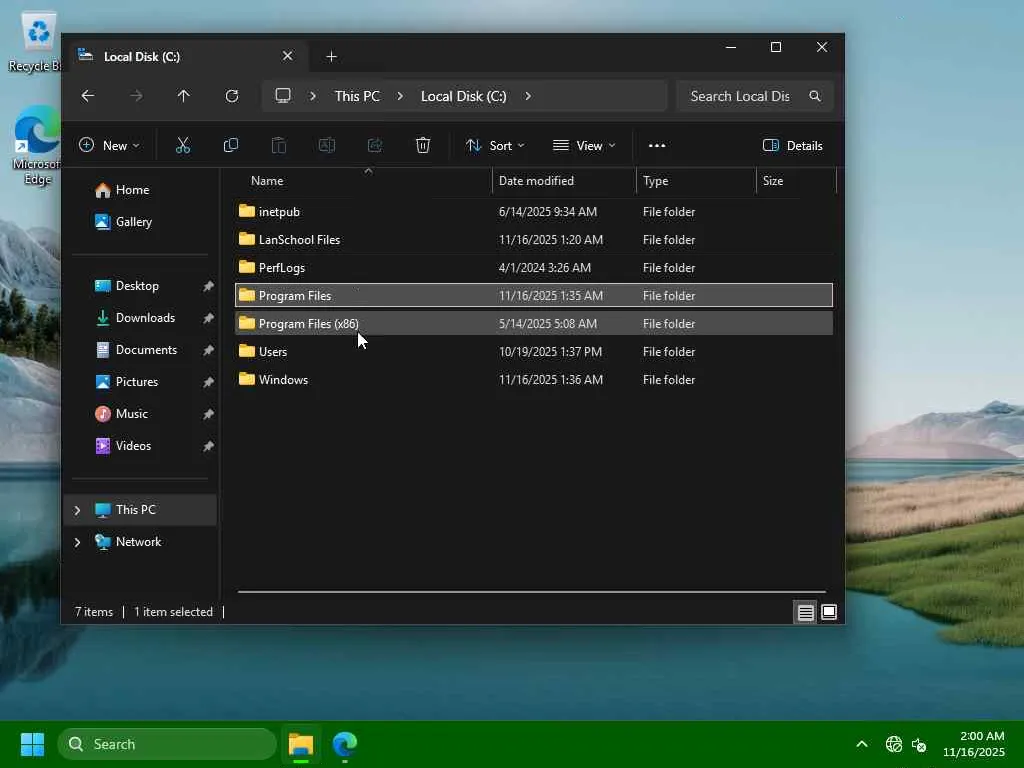Click the Search Local Disk field
Screen dimensions: 1024x768
[740, 96]
